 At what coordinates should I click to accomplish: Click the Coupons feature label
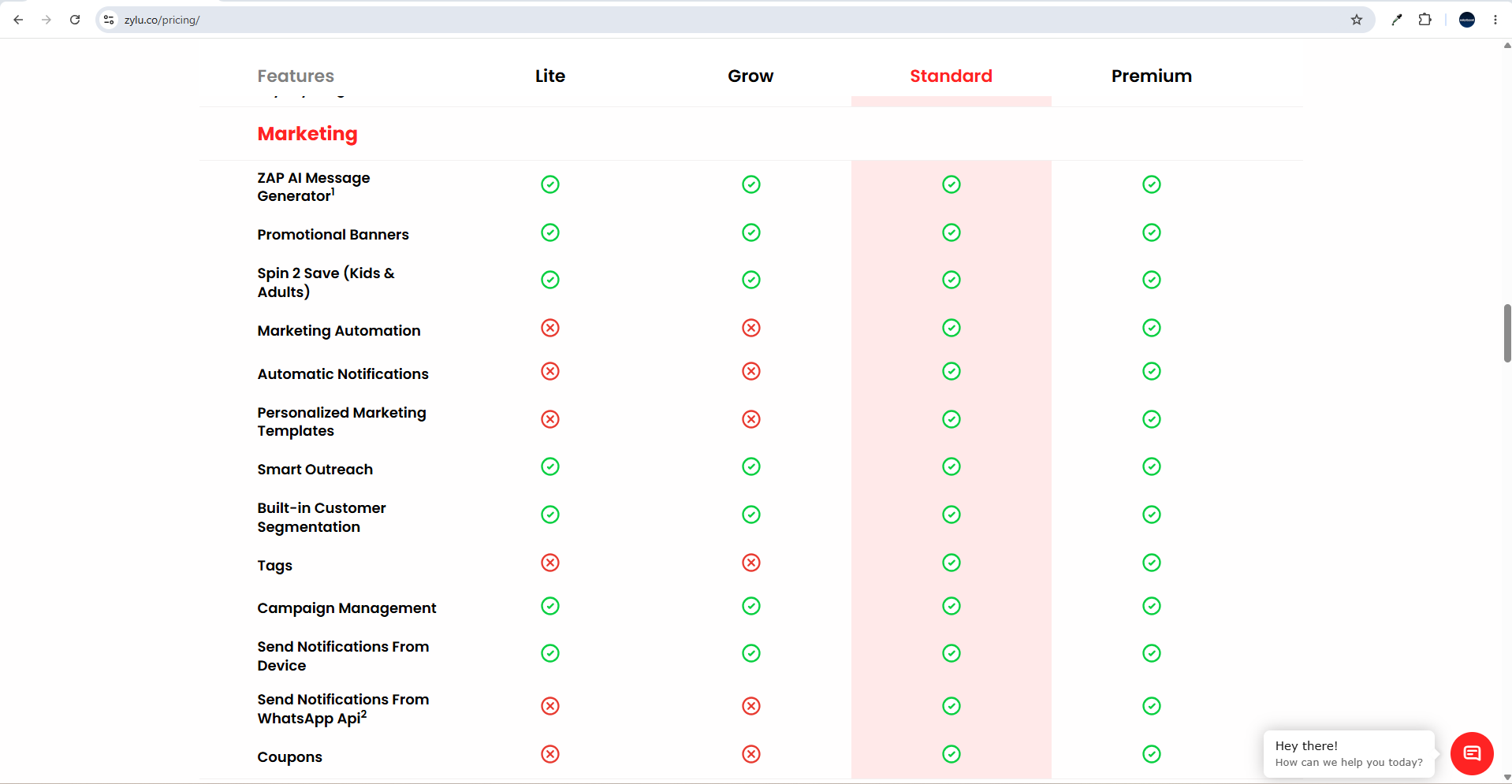point(289,757)
